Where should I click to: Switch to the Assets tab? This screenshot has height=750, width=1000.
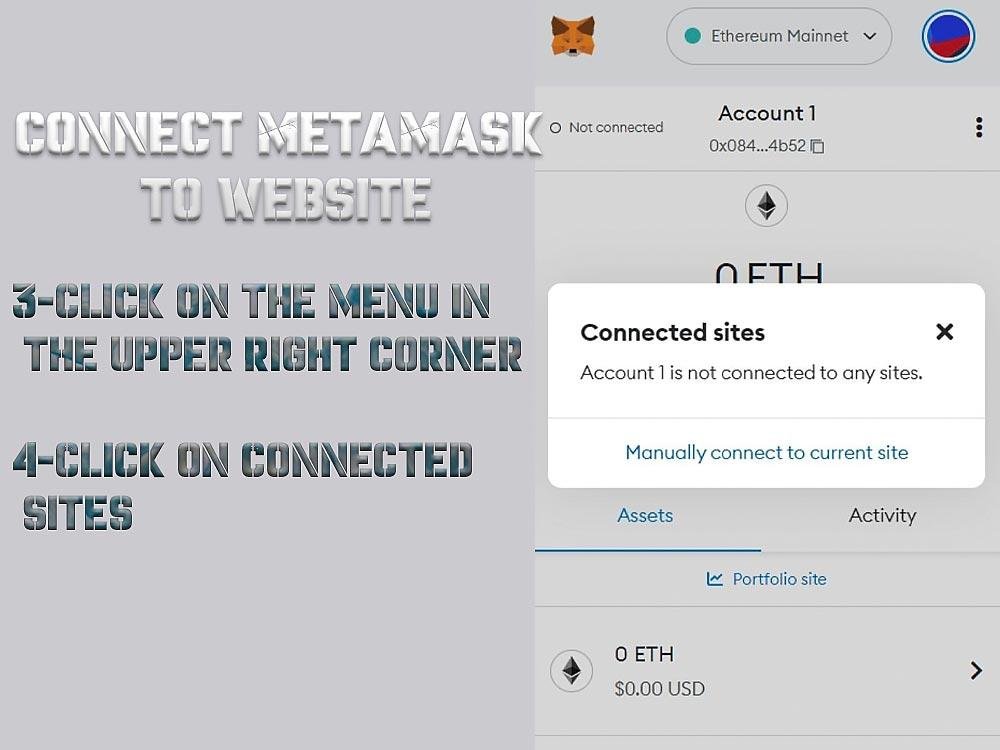645,515
